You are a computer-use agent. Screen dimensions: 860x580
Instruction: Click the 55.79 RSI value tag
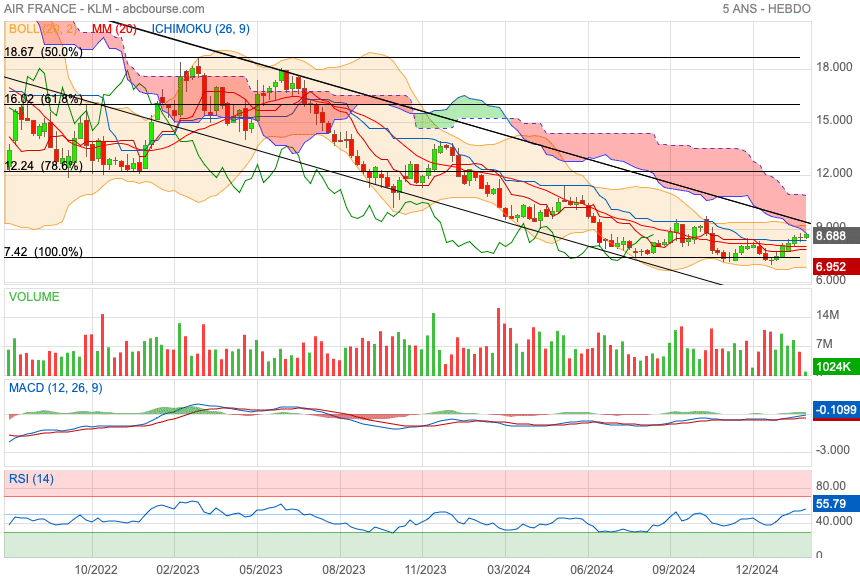coord(832,506)
